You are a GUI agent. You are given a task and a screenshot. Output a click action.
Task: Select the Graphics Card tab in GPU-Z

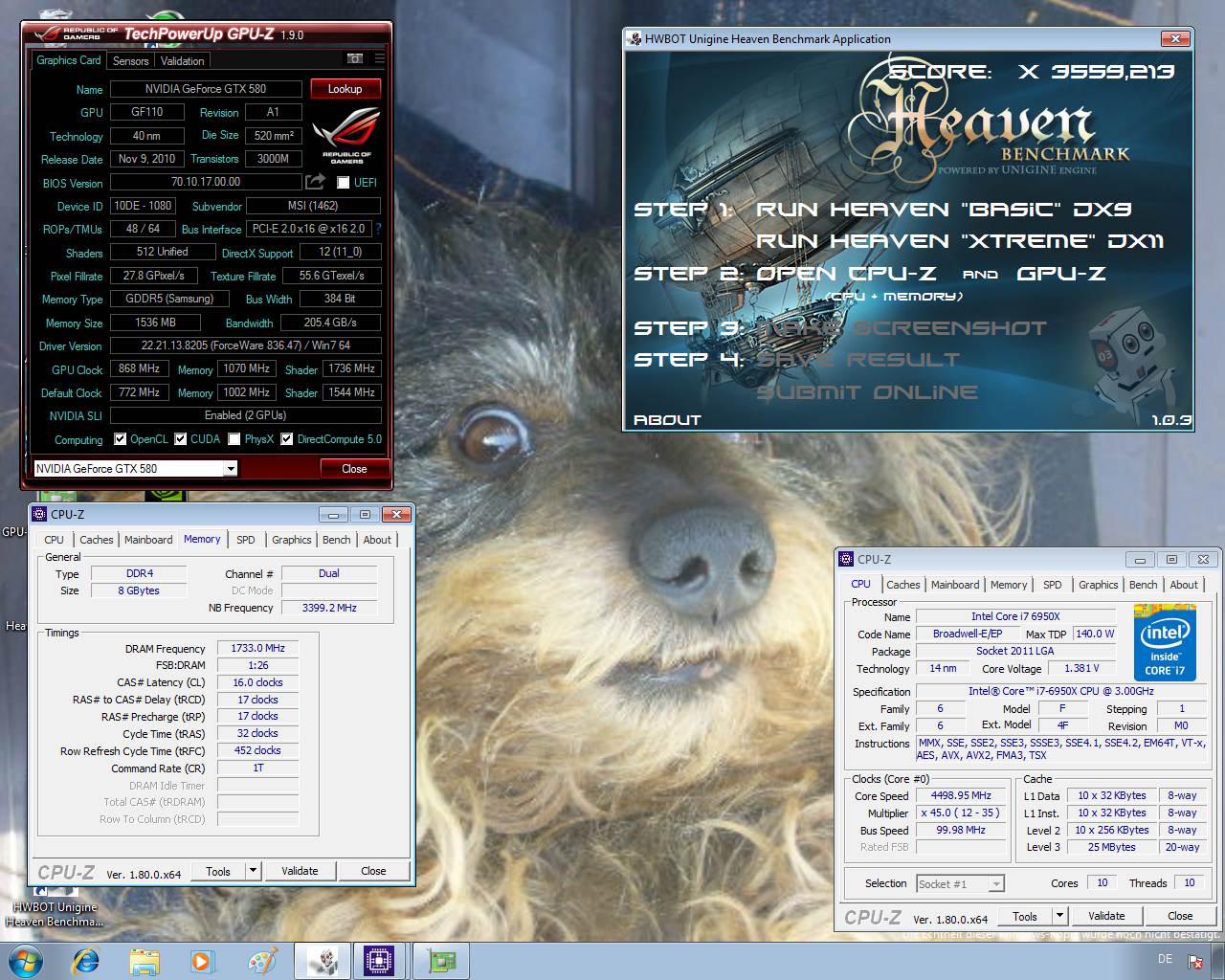(x=69, y=60)
